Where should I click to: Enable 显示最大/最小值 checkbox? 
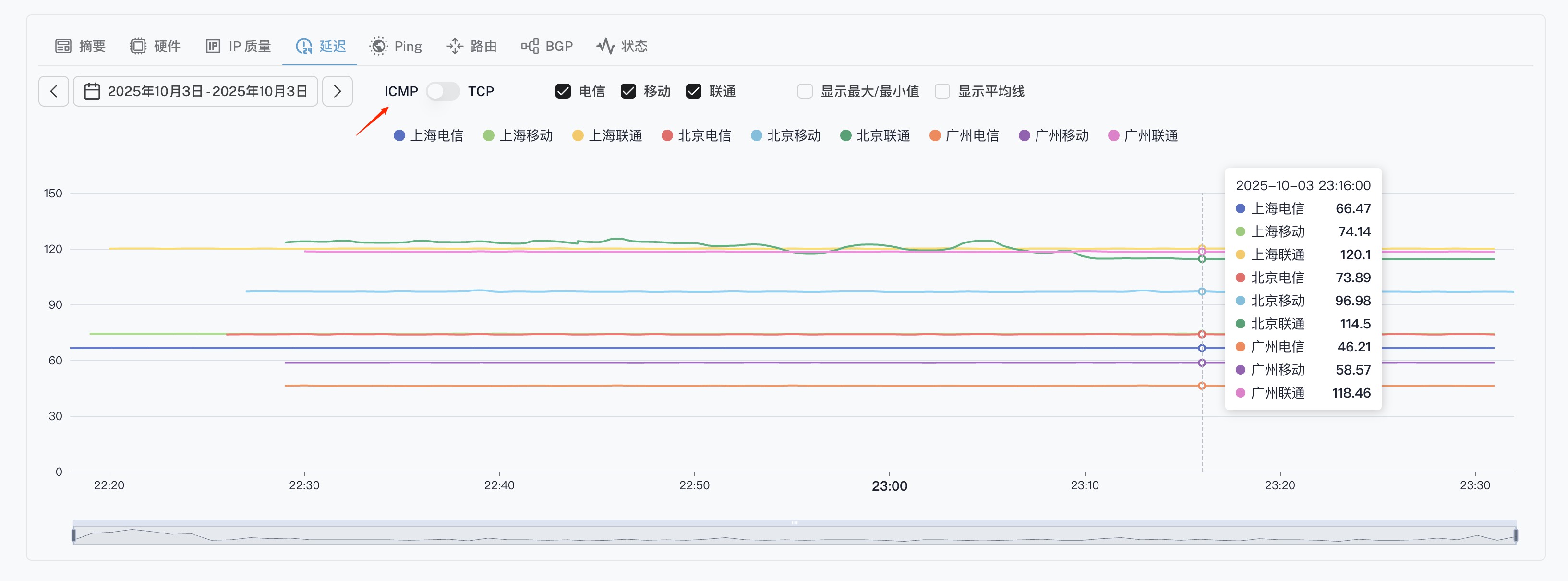point(805,91)
